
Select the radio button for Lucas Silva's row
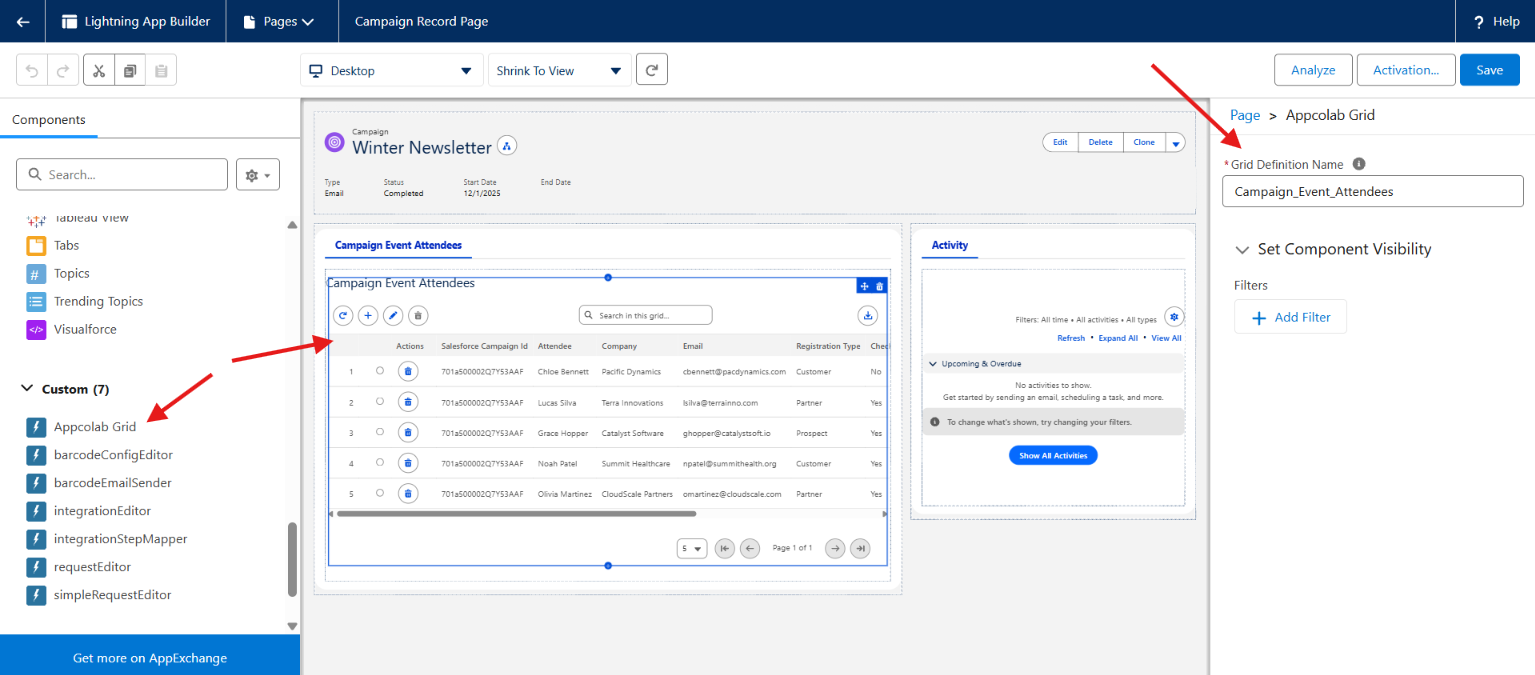[x=379, y=401]
